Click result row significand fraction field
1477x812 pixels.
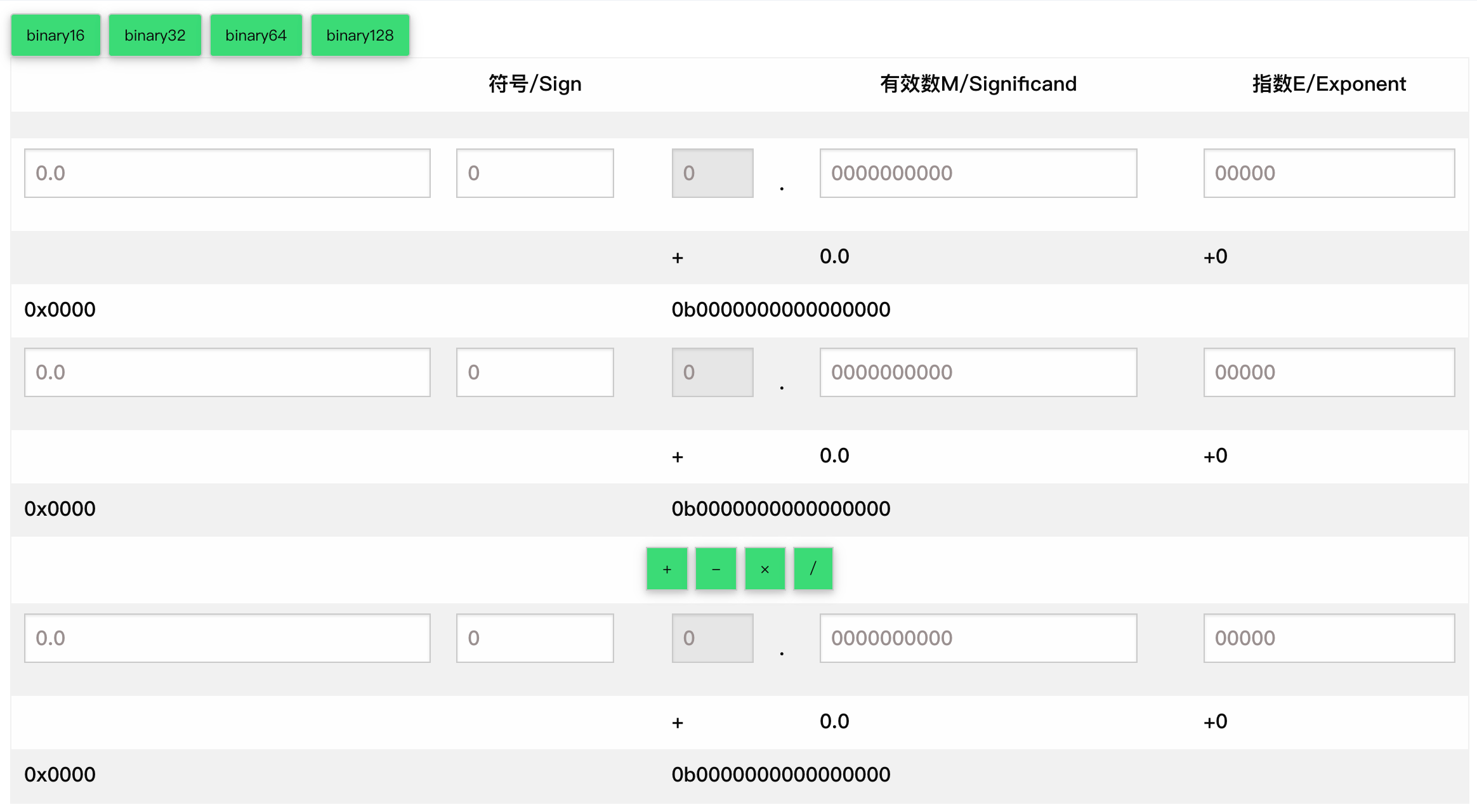click(978, 638)
